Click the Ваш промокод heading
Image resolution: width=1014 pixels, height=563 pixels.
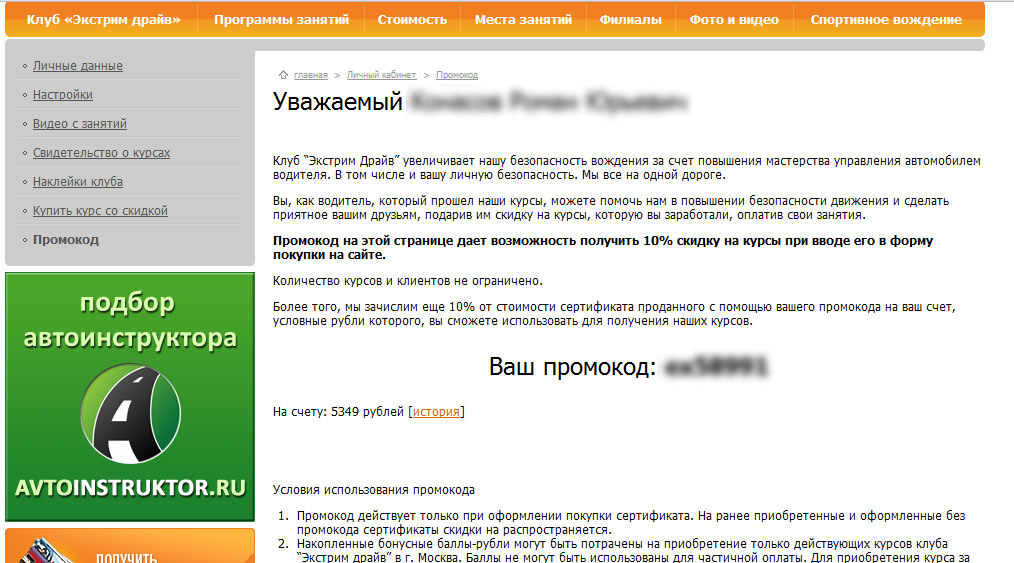click(572, 367)
